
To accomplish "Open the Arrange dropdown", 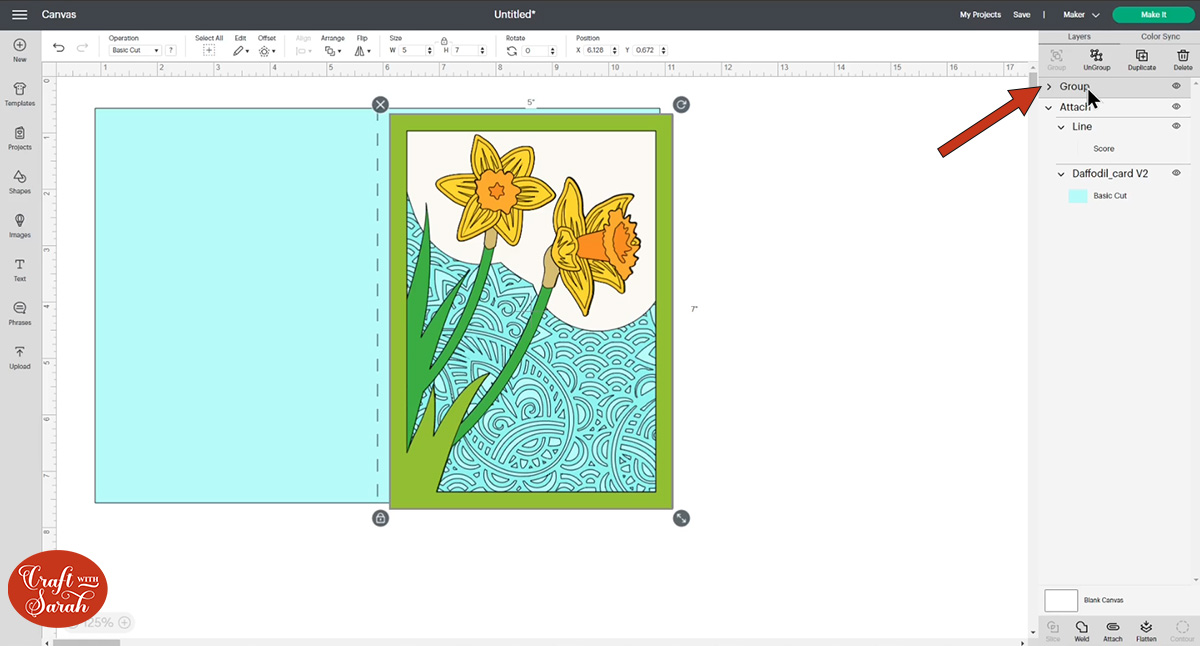I will (x=333, y=50).
